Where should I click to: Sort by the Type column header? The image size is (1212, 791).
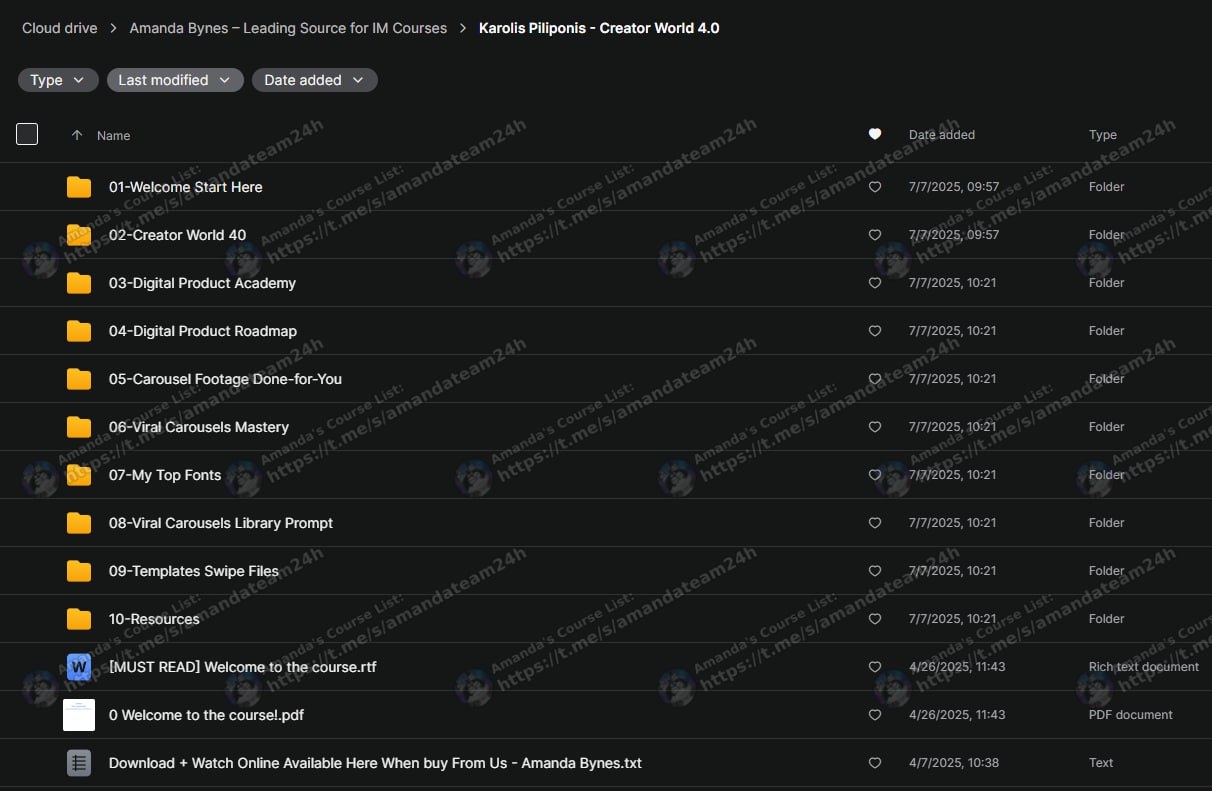pyautogui.click(x=1102, y=135)
